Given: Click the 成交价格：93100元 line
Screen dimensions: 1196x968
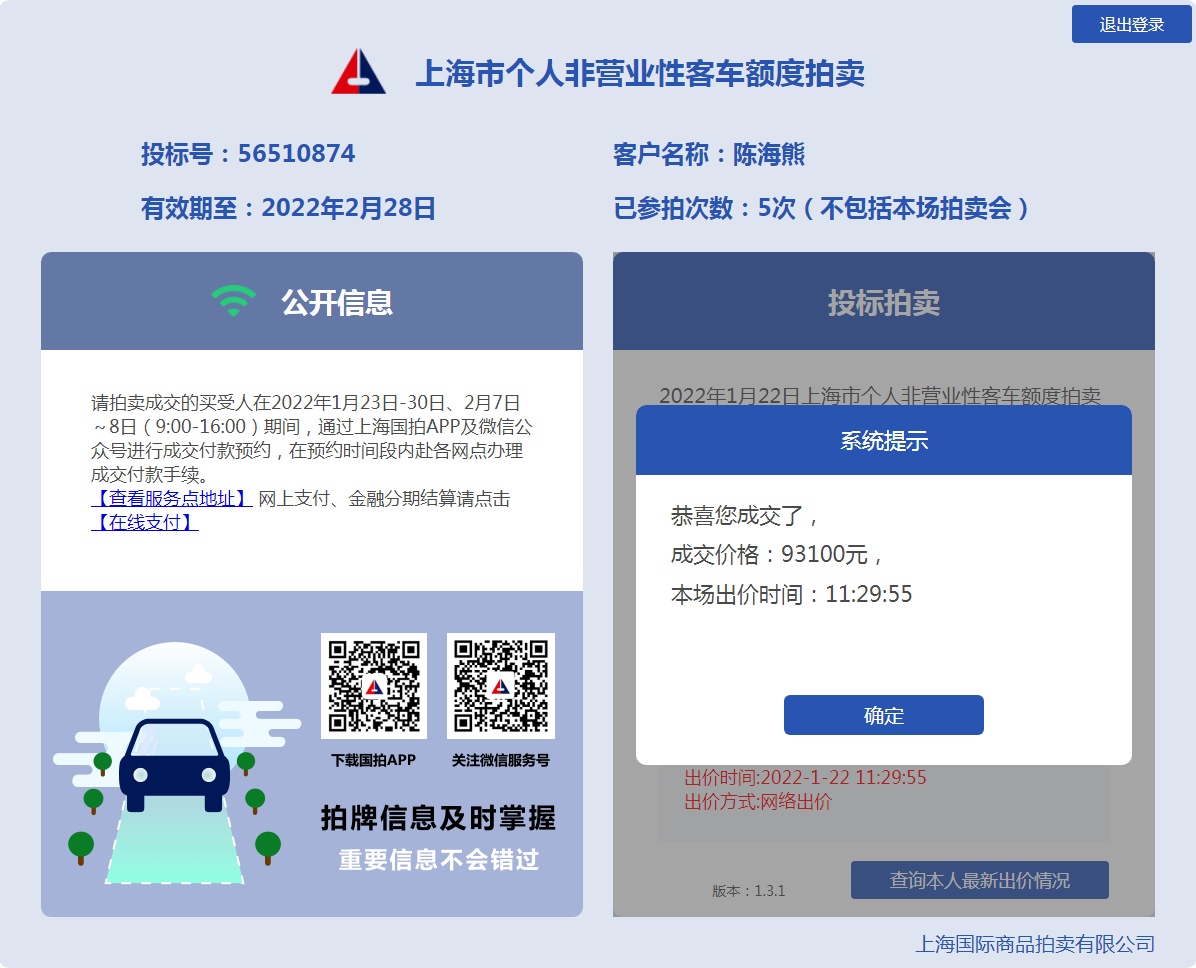Looking at the screenshot, I should (776, 554).
